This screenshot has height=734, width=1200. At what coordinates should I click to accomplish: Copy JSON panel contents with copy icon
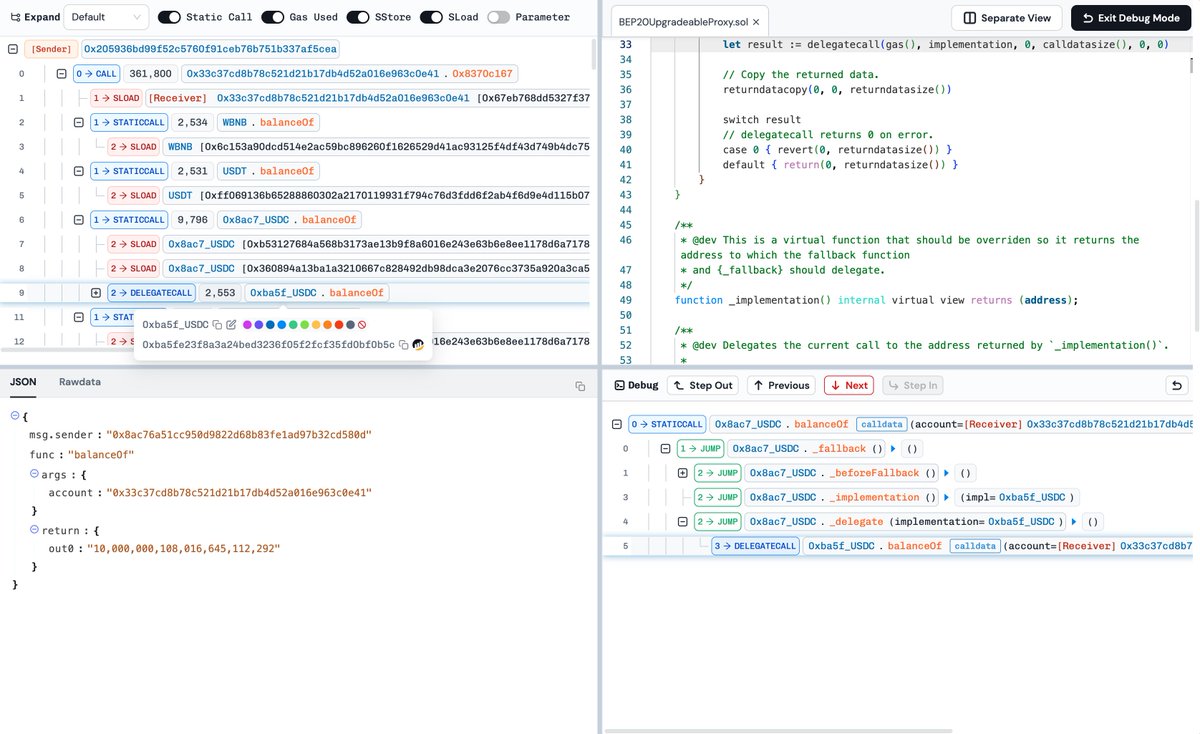tap(579, 386)
